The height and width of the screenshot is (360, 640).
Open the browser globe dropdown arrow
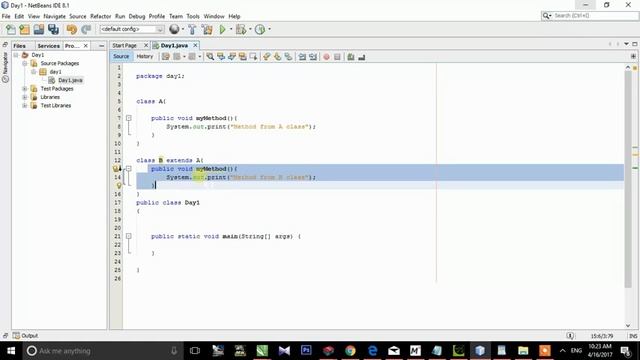[x=182, y=29]
